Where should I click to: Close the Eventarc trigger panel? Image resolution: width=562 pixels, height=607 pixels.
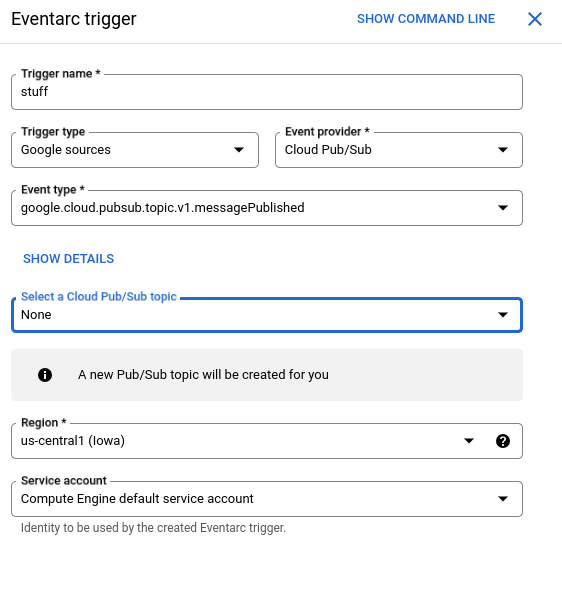click(x=535, y=19)
